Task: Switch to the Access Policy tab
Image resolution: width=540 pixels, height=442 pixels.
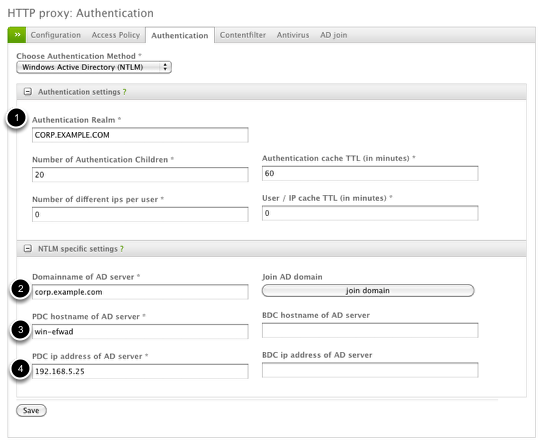Action: pyautogui.click(x=116, y=35)
